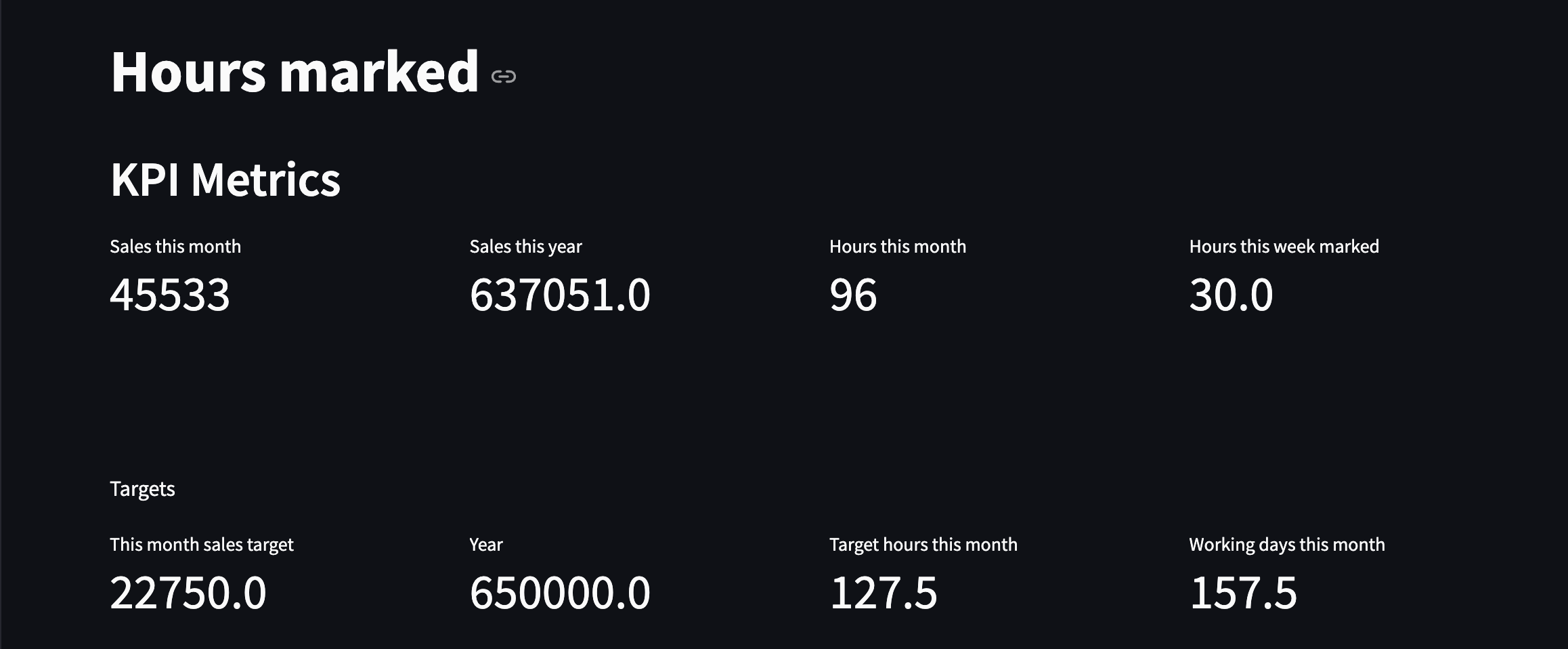Click the Year target label
1568x649 pixels.
coord(486,545)
